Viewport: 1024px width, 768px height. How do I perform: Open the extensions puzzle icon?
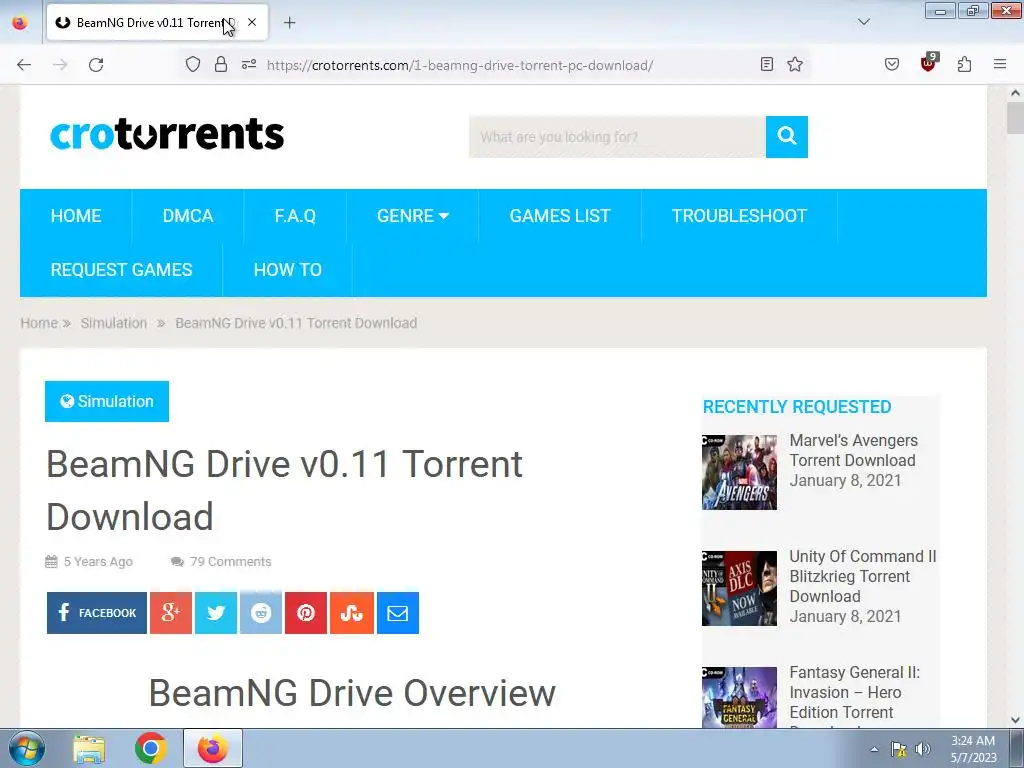(x=964, y=64)
